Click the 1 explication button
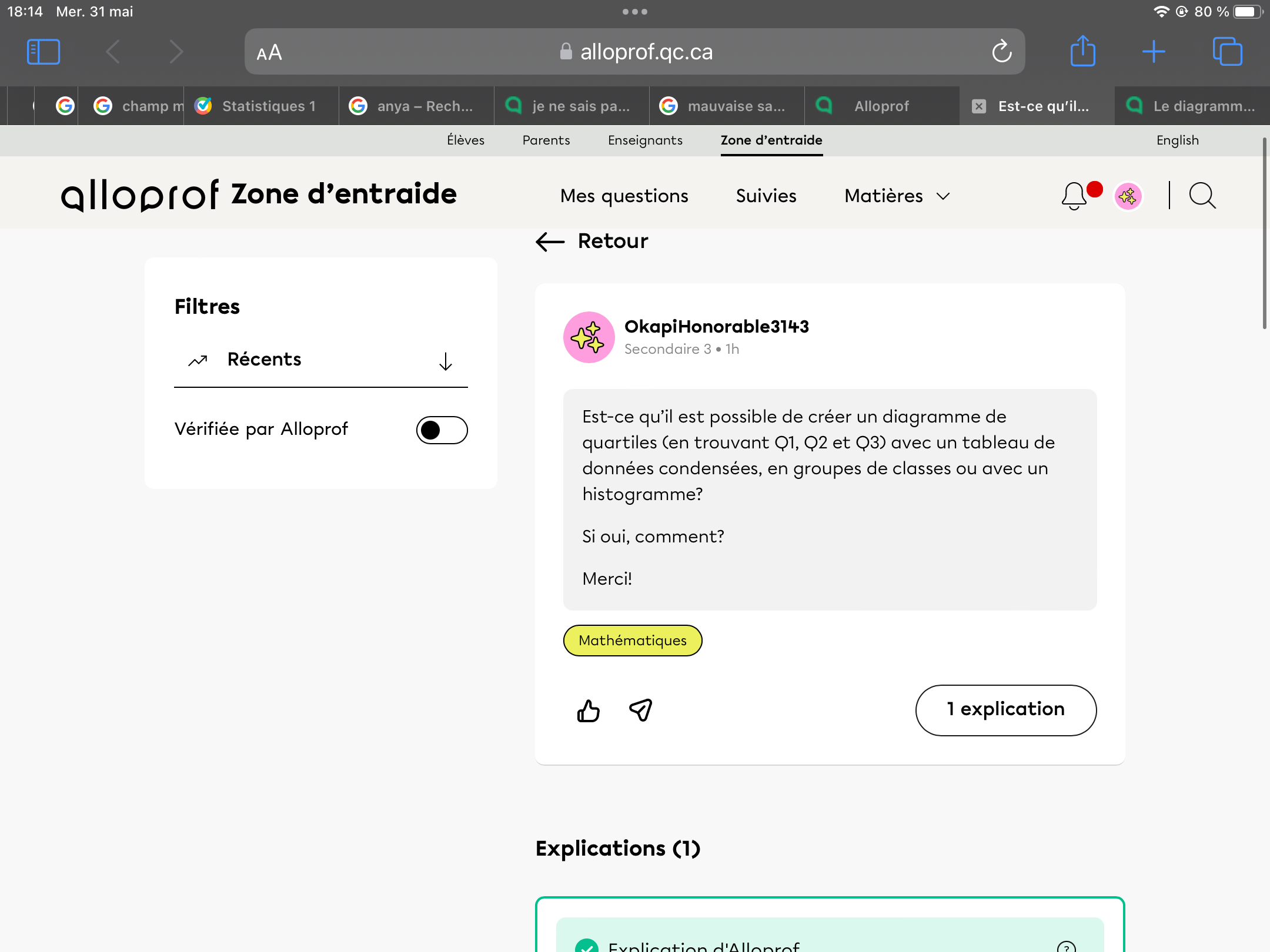The image size is (1270, 952). click(x=1005, y=710)
